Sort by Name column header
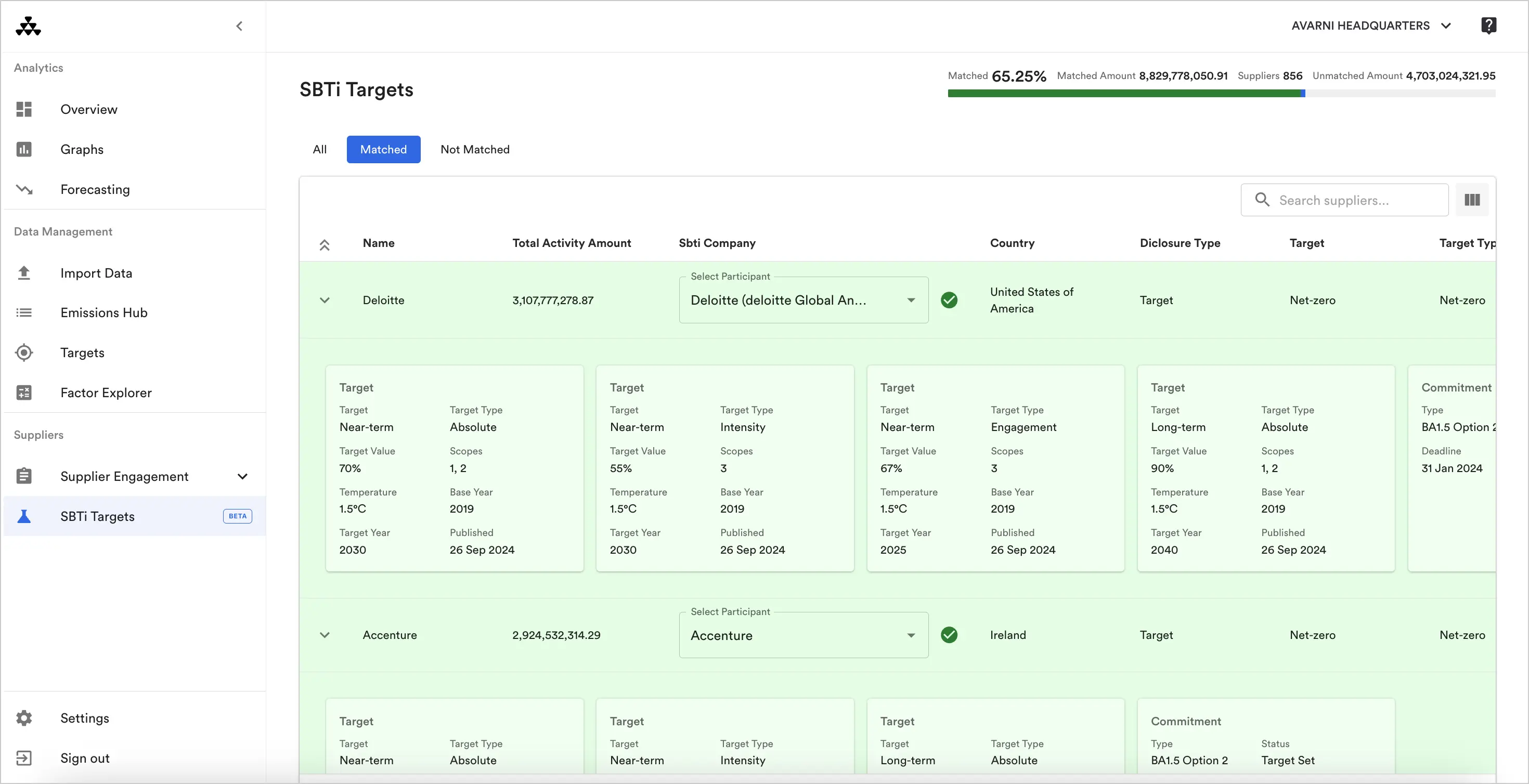Viewport: 1529px width, 784px height. tap(378, 243)
